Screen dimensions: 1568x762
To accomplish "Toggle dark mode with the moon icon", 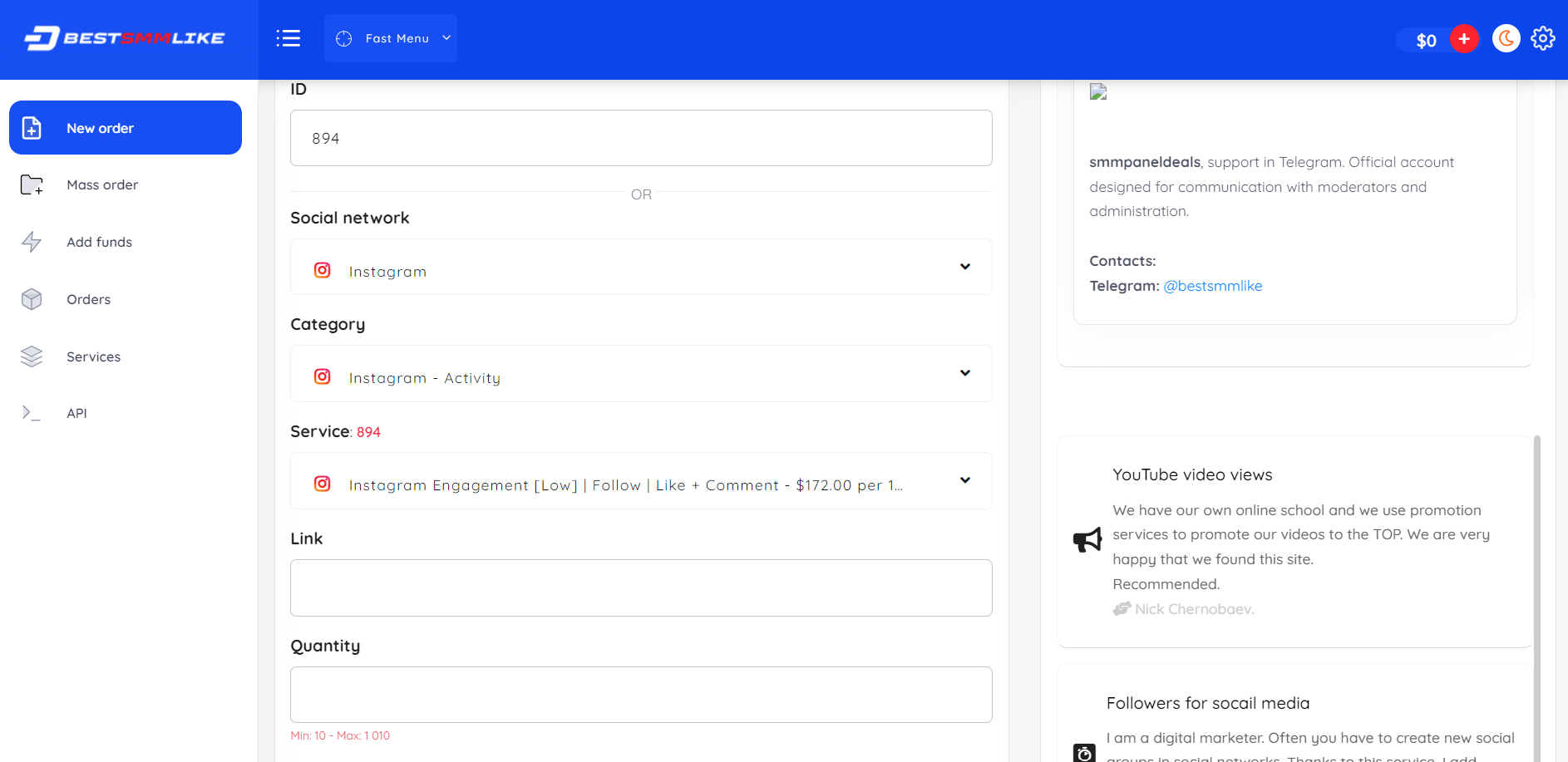I will 1506,38.
